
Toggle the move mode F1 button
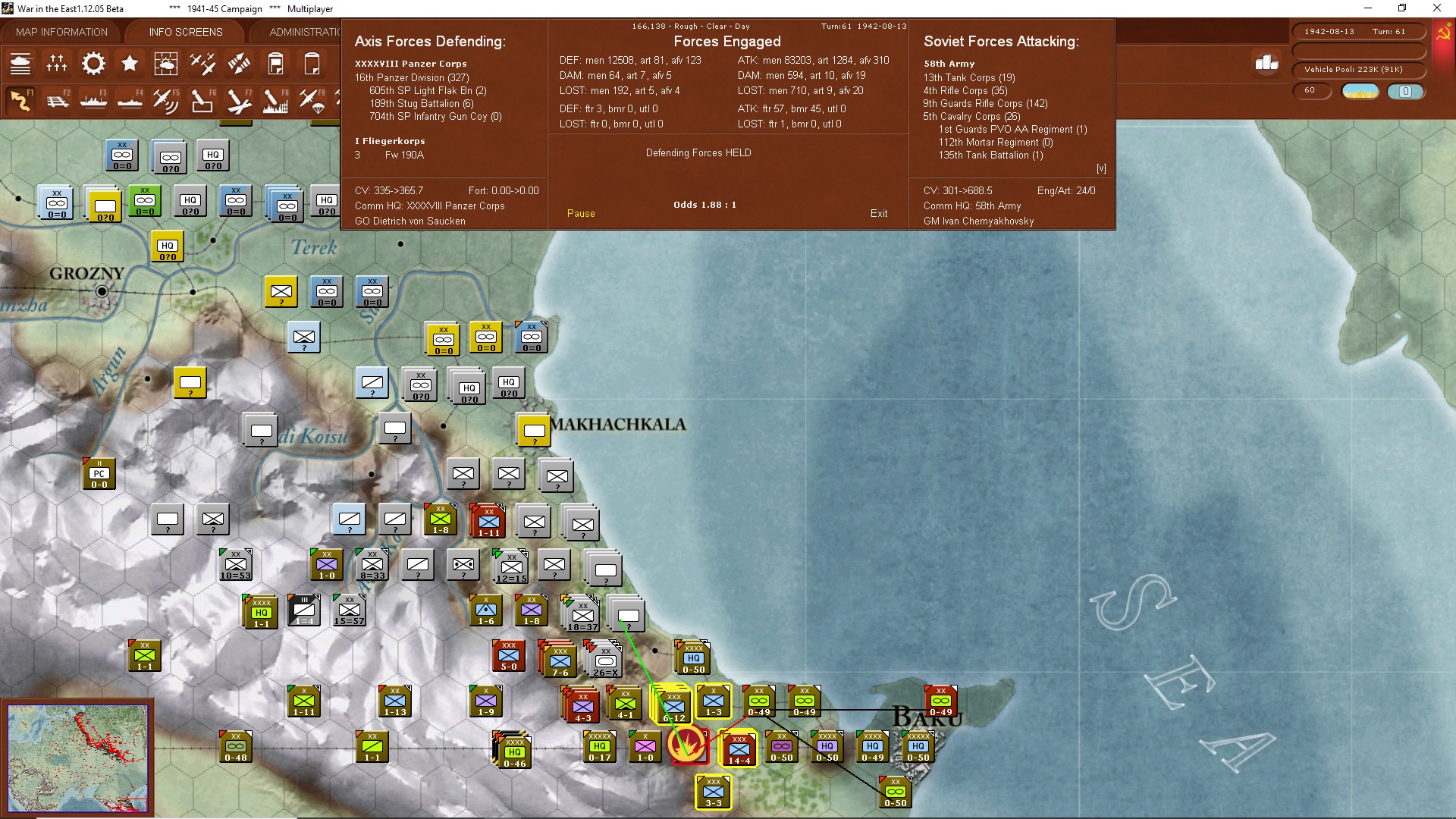click(x=20, y=100)
